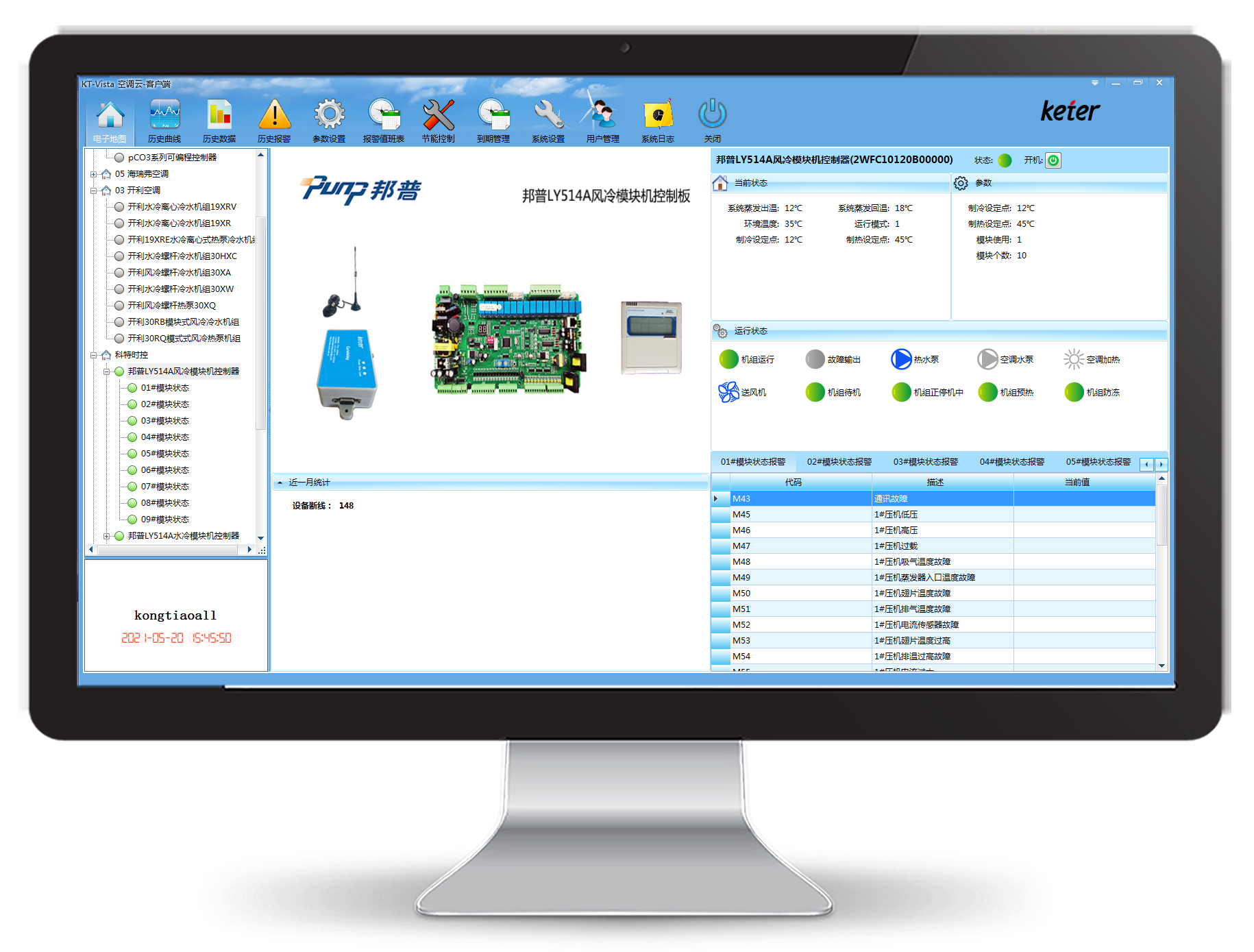The width and height of the screenshot is (1254, 952).
Task: Switch to 04#模块状态报警 tab
Action: coord(1012,462)
